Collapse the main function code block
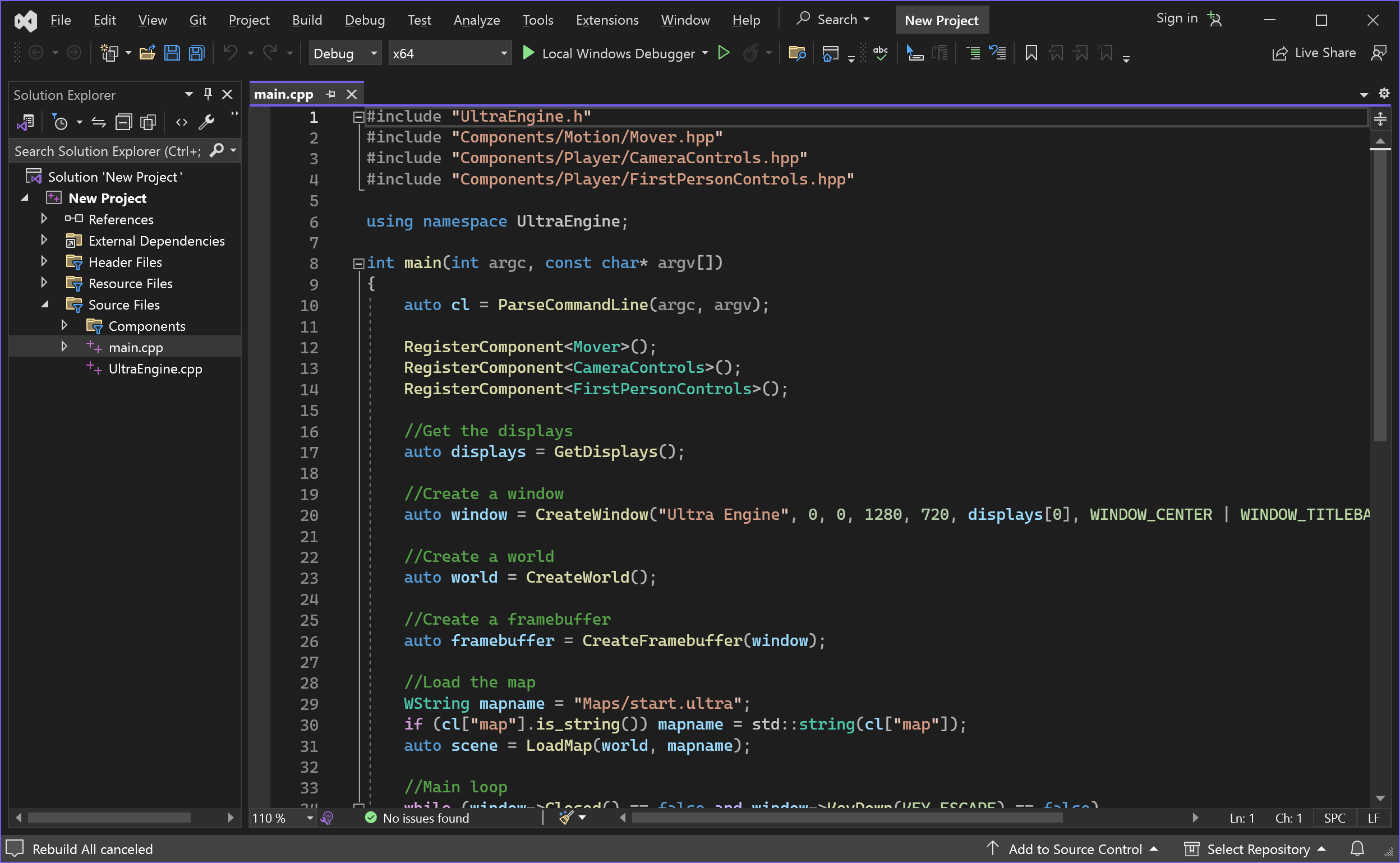Screen dimensions: 1400x863 pyautogui.click(x=358, y=263)
